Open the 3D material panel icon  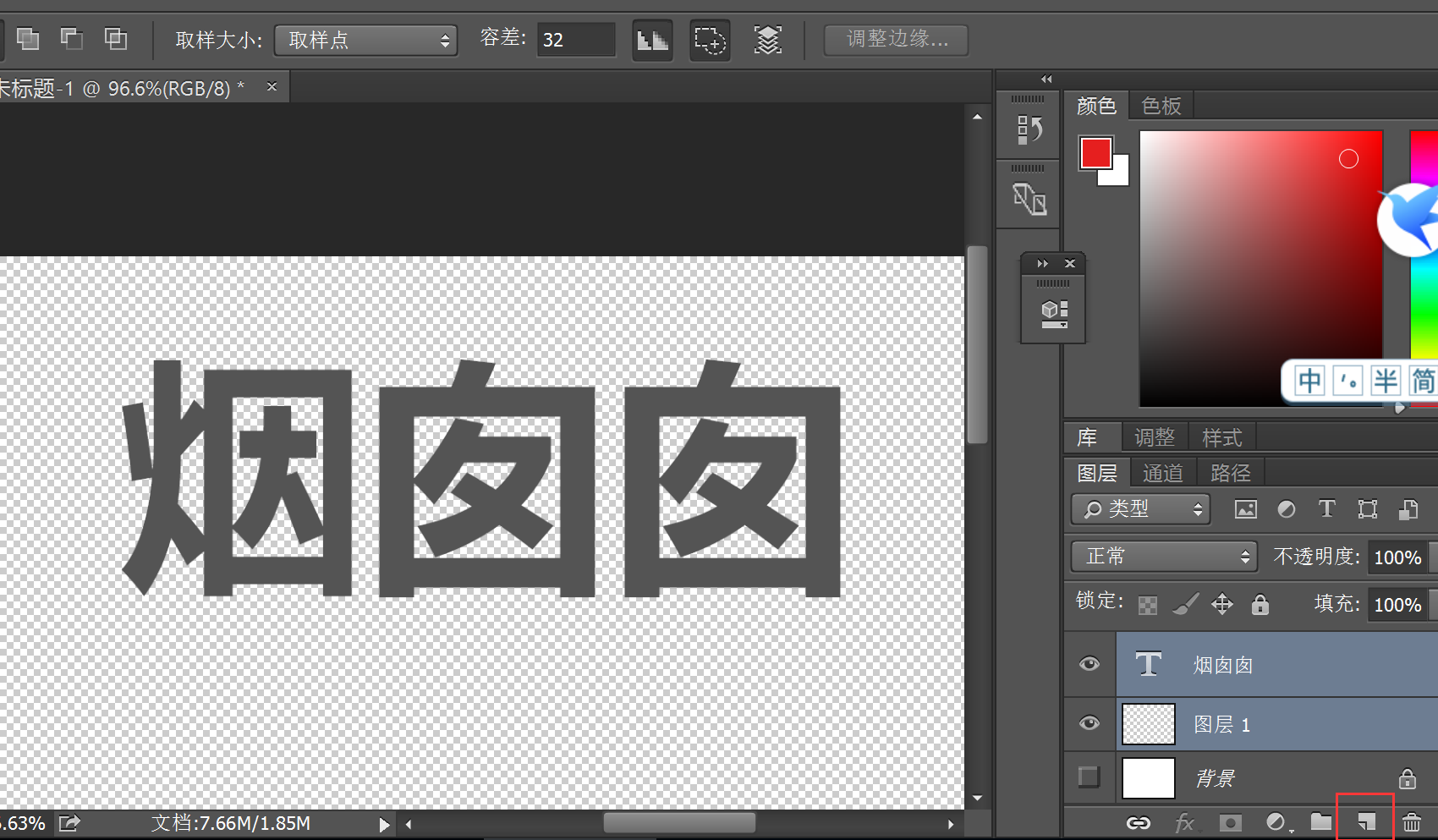1053,313
